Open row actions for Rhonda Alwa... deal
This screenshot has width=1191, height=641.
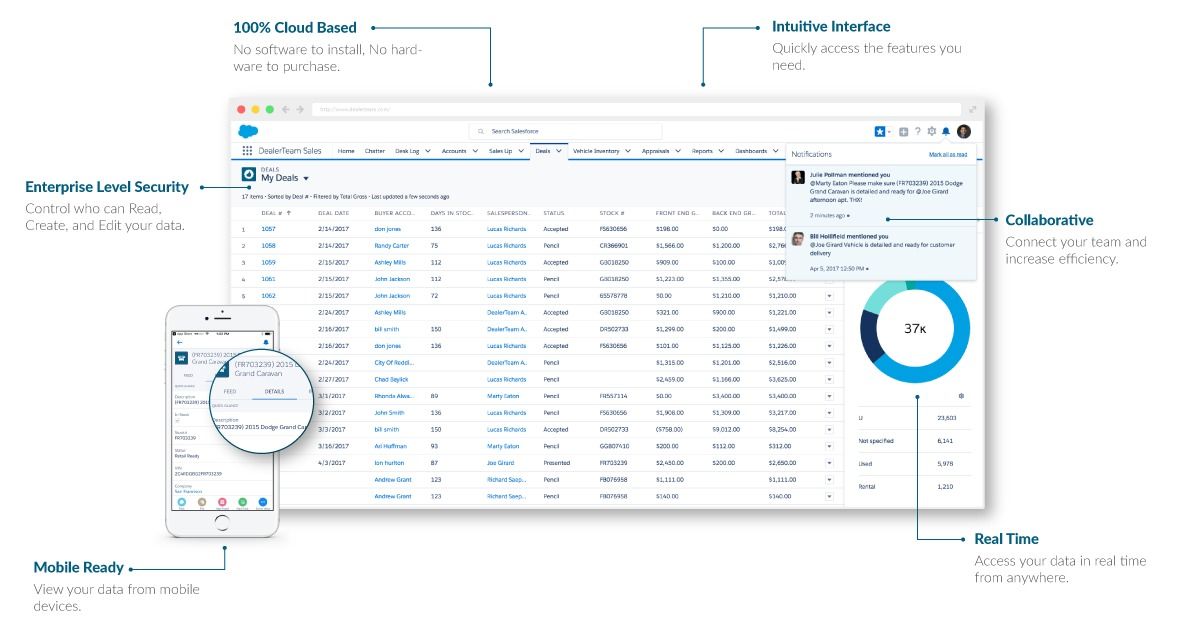tap(829, 396)
